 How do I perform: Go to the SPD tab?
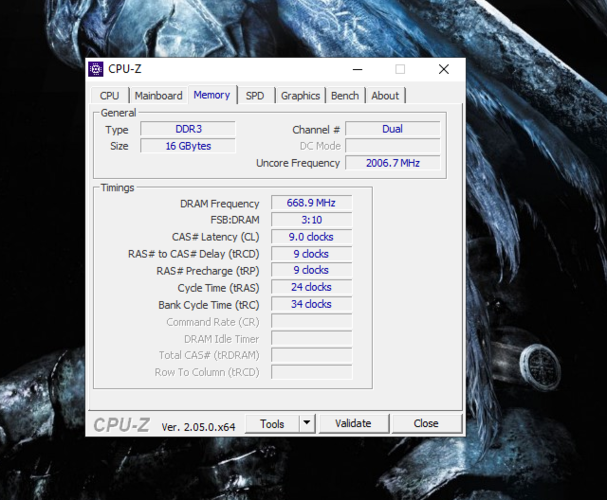255,96
